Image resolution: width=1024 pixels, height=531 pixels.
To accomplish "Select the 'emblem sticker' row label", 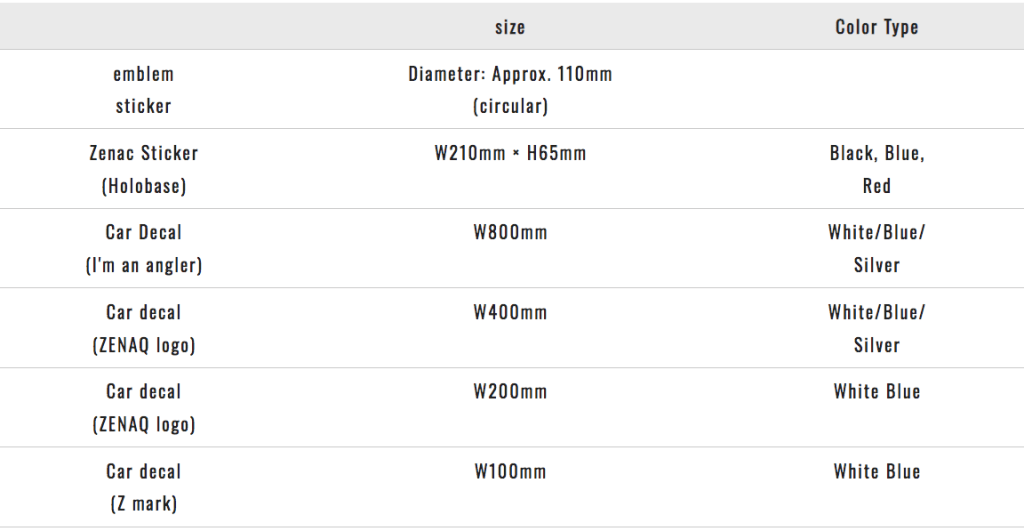I will [x=143, y=90].
